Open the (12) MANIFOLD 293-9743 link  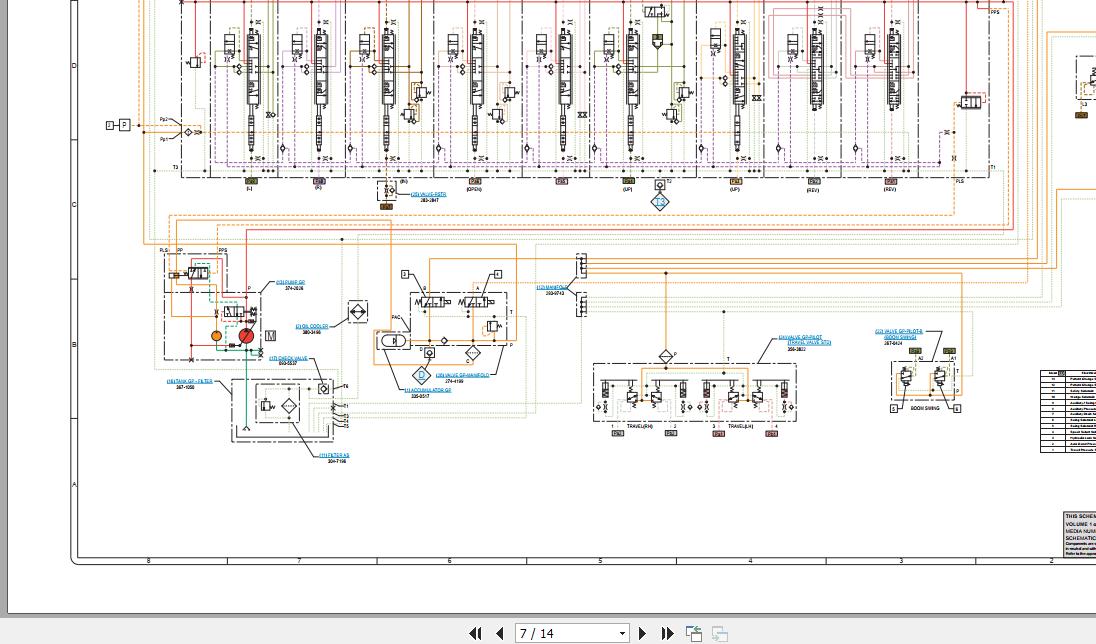coord(554,287)
